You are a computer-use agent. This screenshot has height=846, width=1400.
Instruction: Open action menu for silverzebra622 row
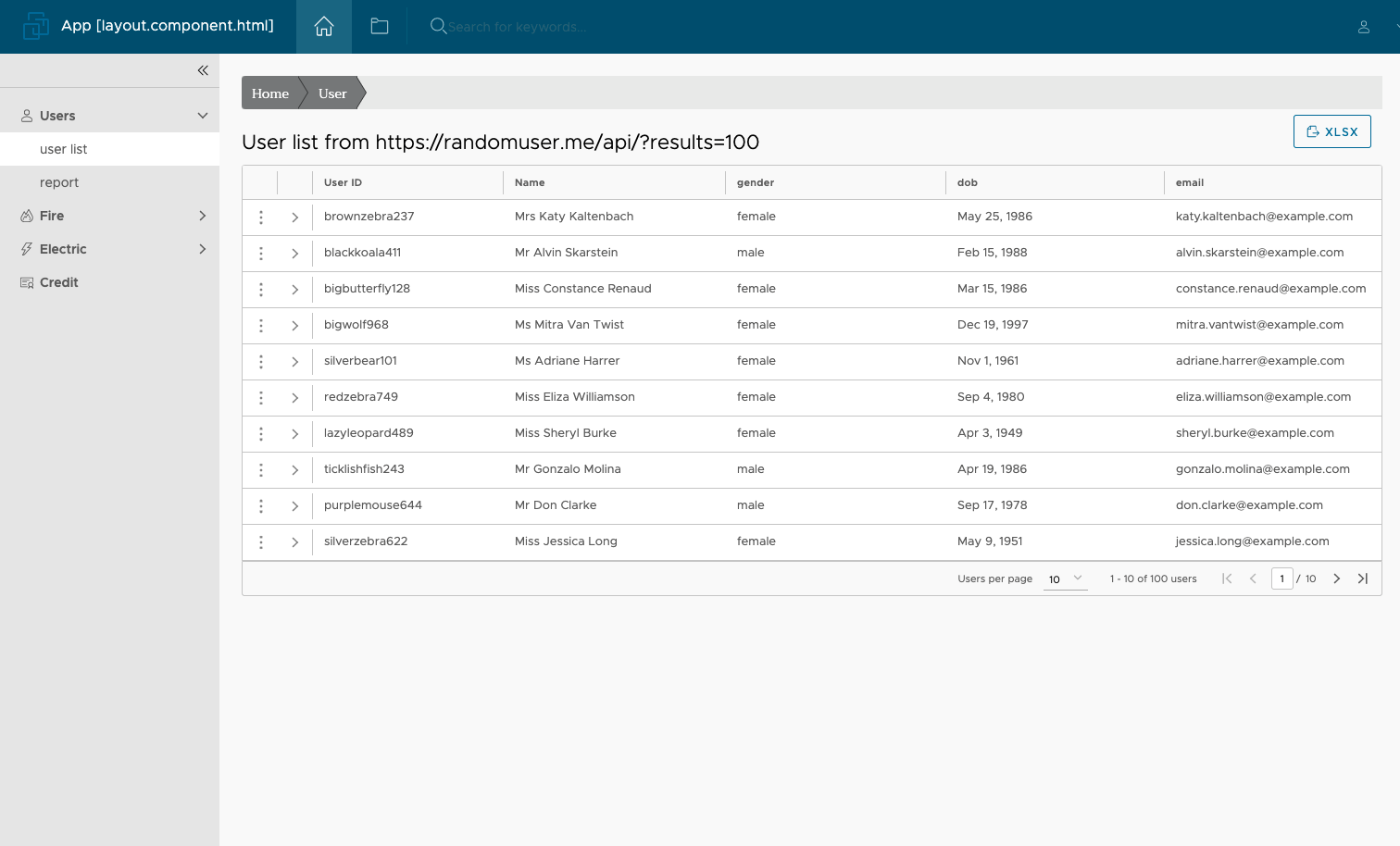[261, 542]
